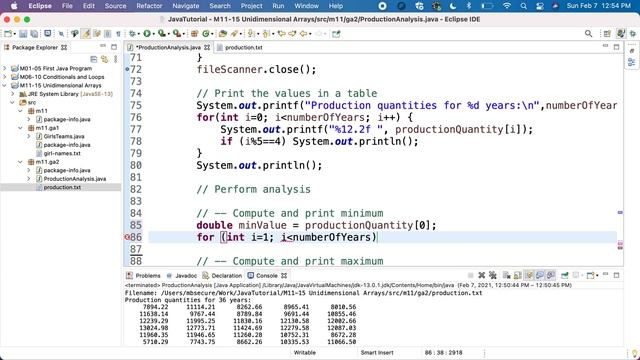Toggle Pin Console button

564,276
